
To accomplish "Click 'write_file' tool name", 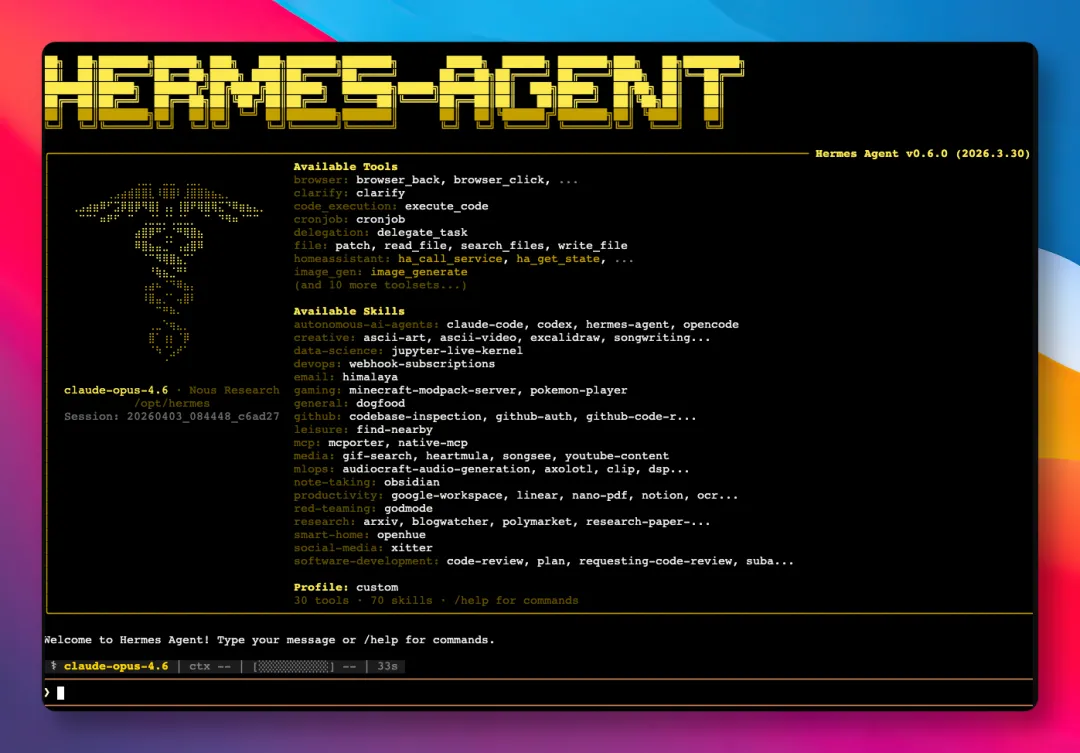I will coord(592,245).
